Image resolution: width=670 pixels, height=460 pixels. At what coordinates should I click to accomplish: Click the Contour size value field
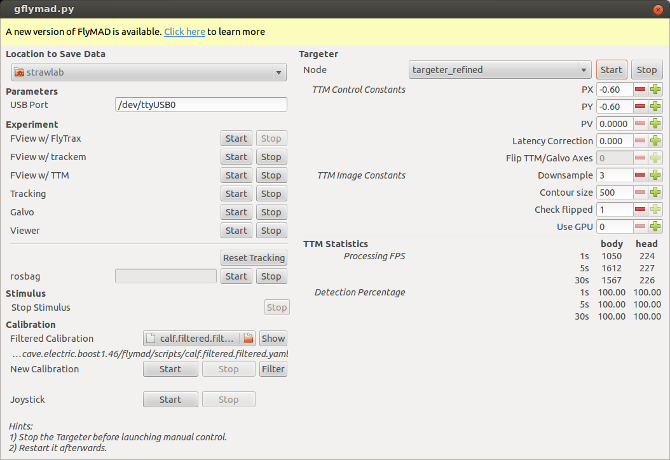614,192
